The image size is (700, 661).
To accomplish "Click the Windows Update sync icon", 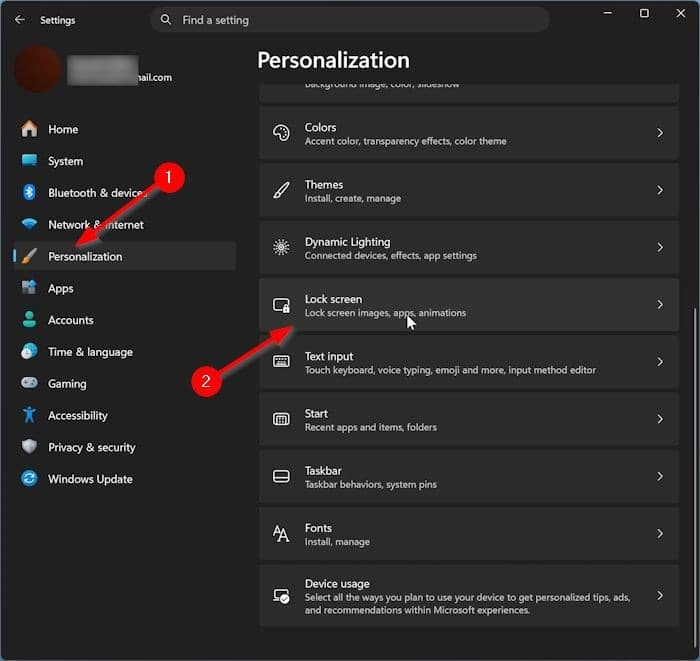I will tap(29, 479).
